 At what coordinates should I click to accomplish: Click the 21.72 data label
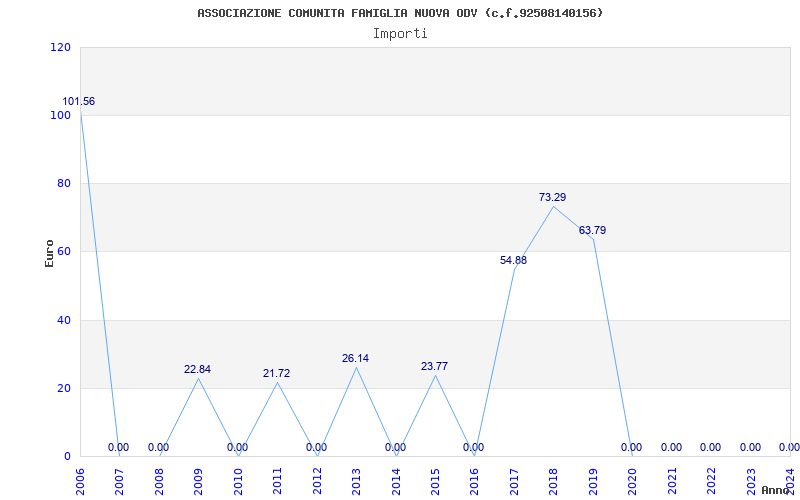277,373
